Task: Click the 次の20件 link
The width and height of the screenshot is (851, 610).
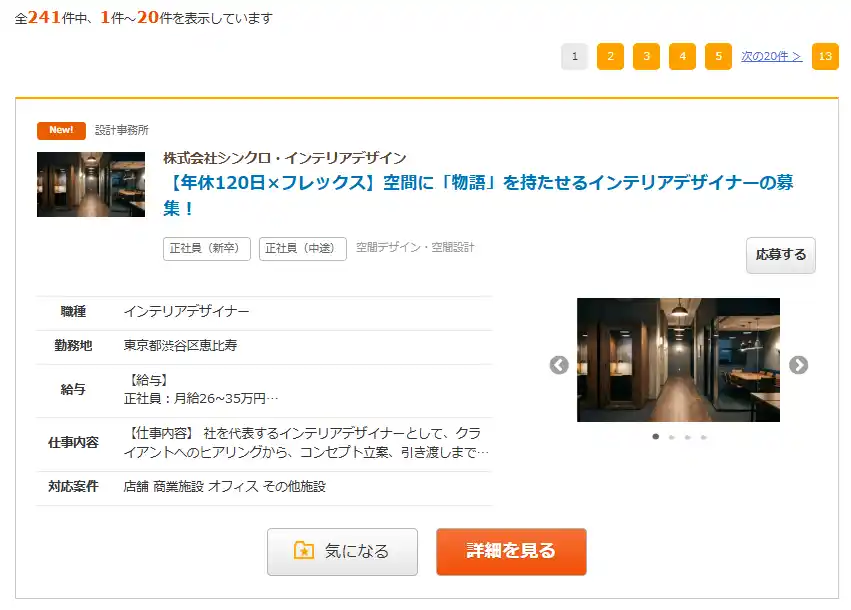Action: [x=771, y=57]
